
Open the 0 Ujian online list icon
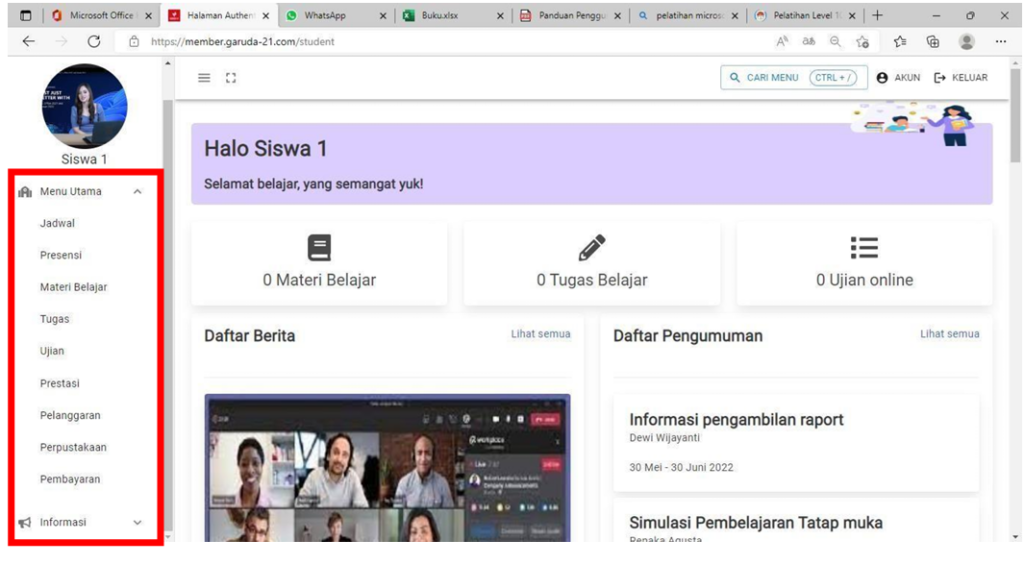pyautogui.click(x=864, y=248)
